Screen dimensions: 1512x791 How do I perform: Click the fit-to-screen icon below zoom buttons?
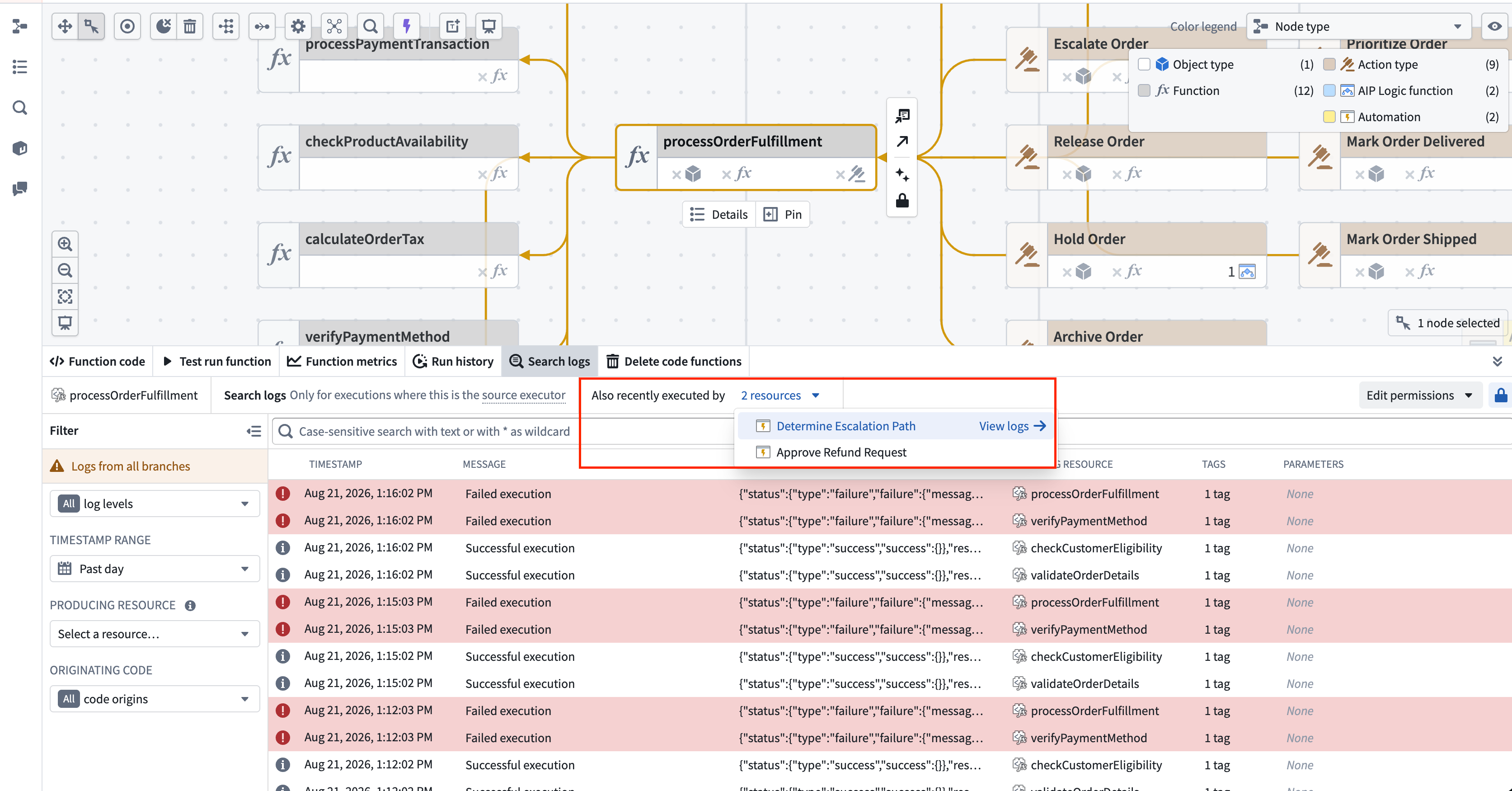(65, 297)
